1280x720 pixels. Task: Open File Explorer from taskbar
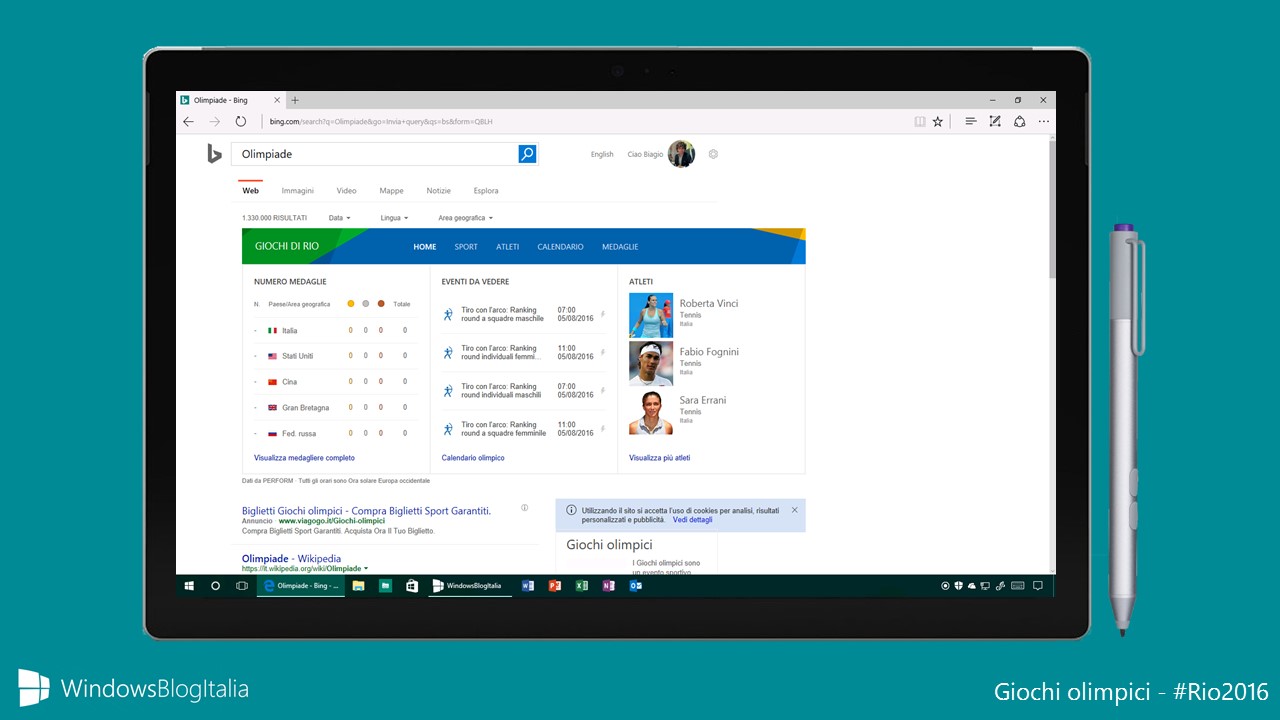(358, 586)
